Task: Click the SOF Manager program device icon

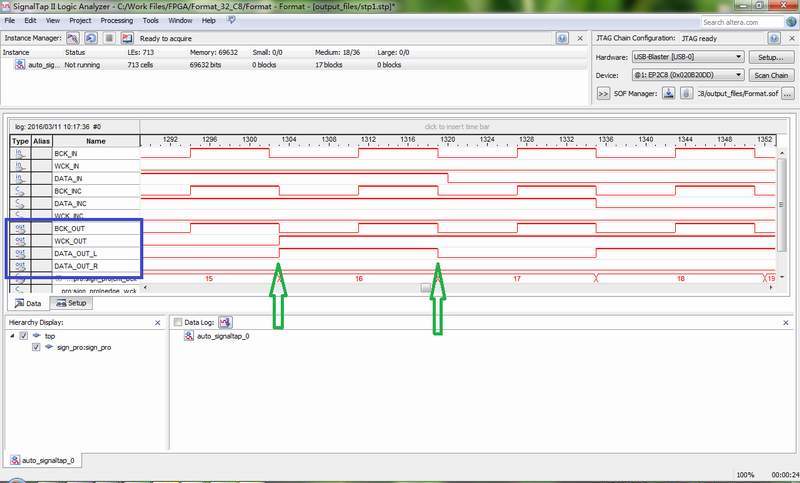Action: tap(668, 93)
